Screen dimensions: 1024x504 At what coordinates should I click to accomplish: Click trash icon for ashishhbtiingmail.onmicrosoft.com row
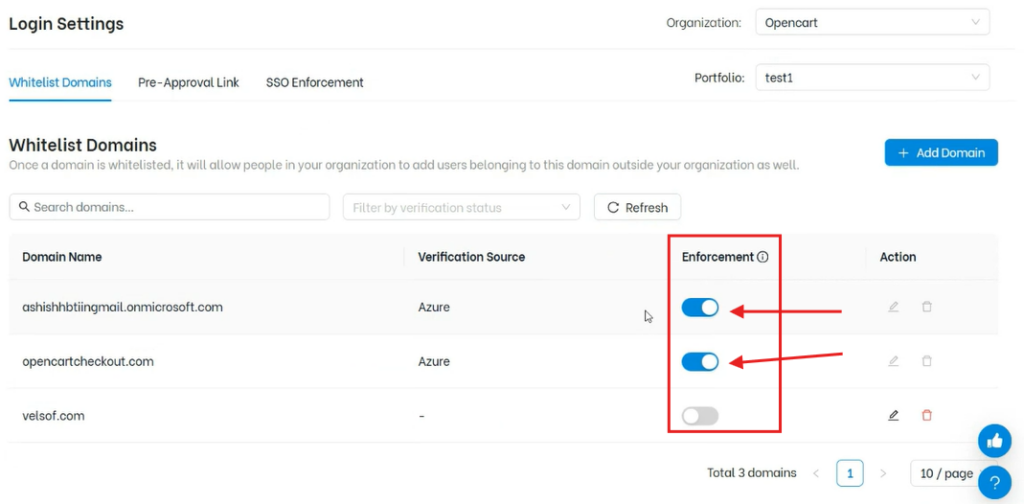[x=926, y=307]
